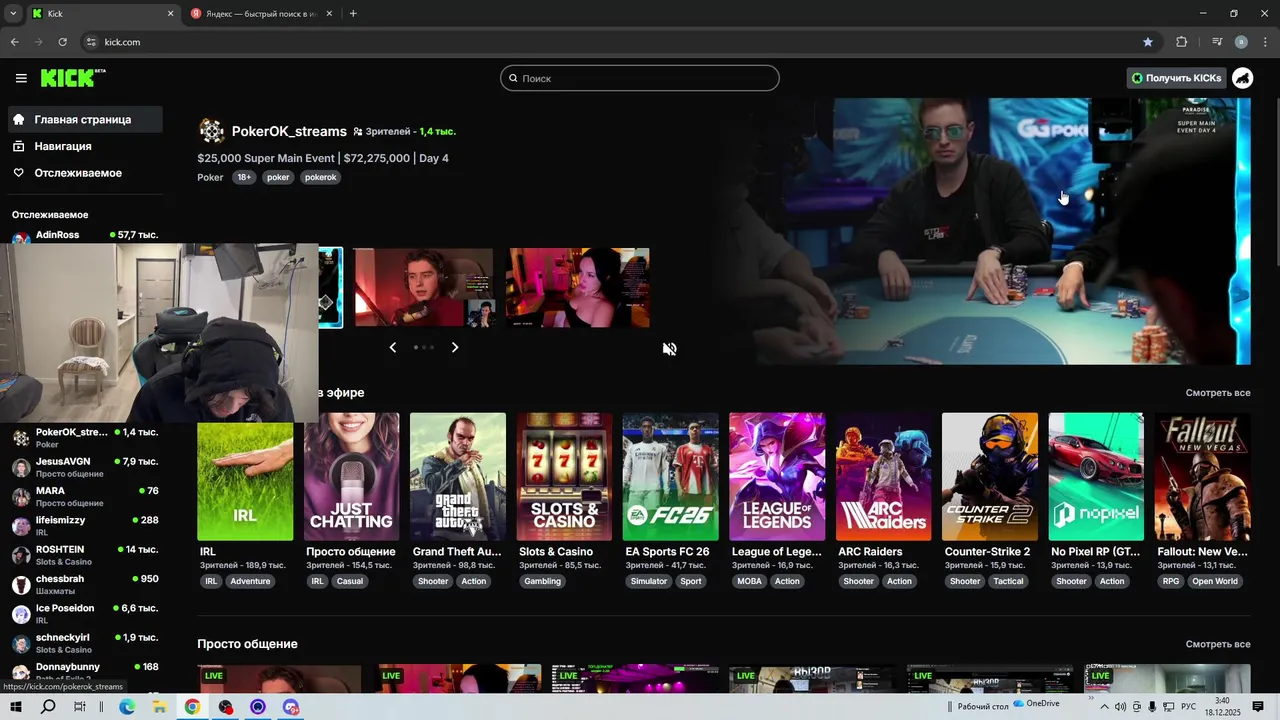Image resolution: width=1280 pixels, height=720 pixels.
Task: Open the Fallout: New Vegas card
Action: tap(1203, 477)
